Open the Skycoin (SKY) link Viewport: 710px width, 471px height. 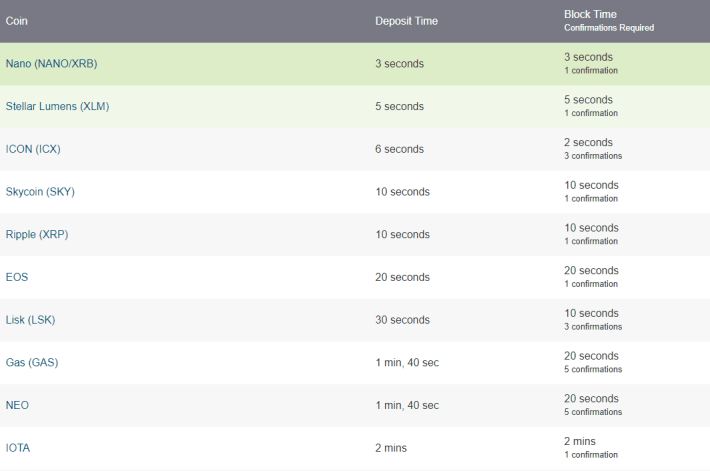pos(40,192)
